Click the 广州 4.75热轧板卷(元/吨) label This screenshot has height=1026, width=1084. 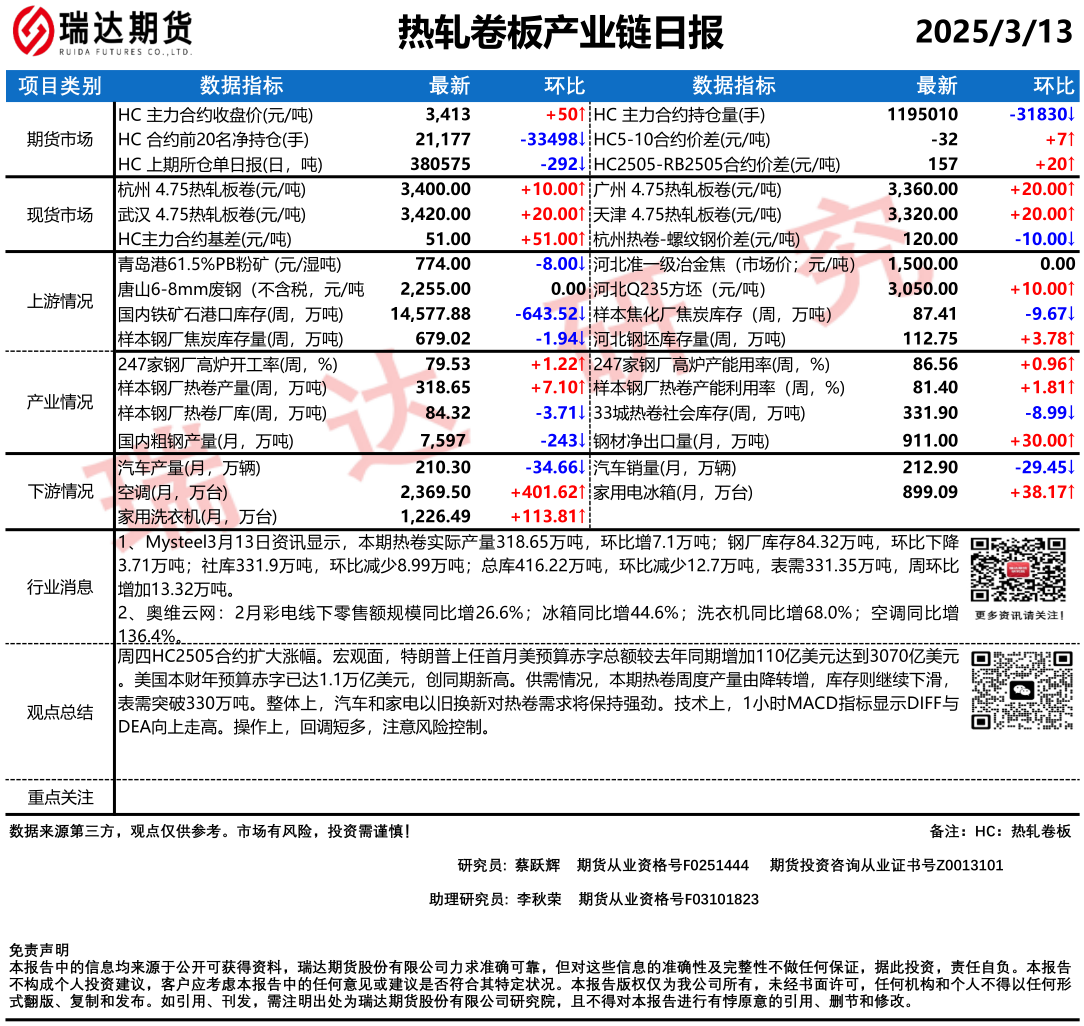pos(687,189)
